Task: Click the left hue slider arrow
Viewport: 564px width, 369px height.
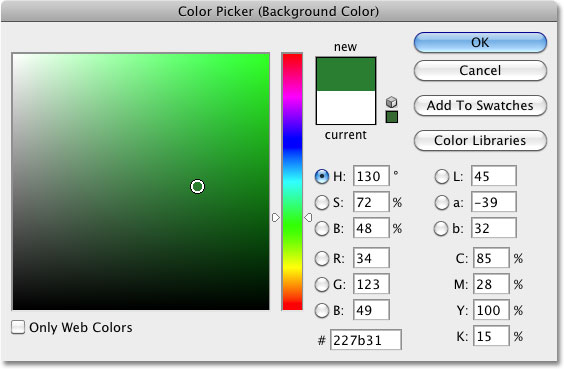Action: (x=276, y=218)
